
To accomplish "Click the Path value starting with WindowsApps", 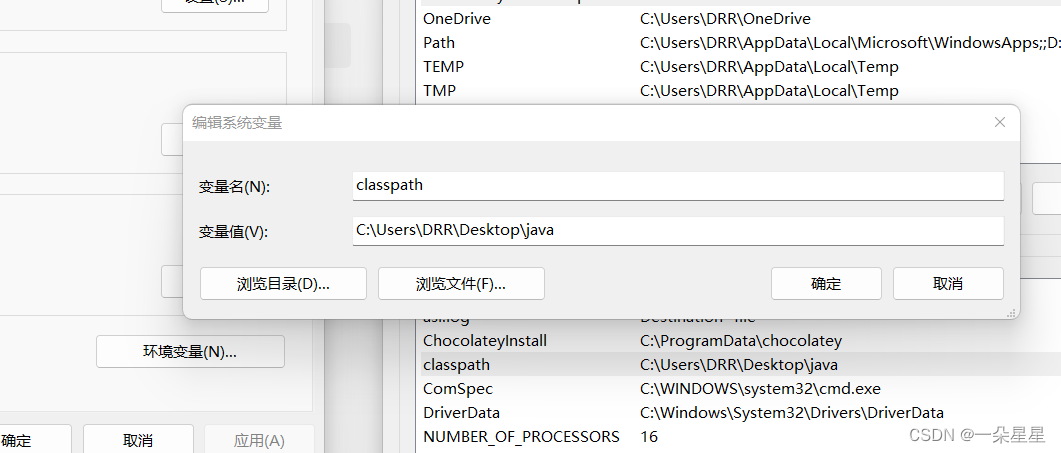I will coord(850,43).
